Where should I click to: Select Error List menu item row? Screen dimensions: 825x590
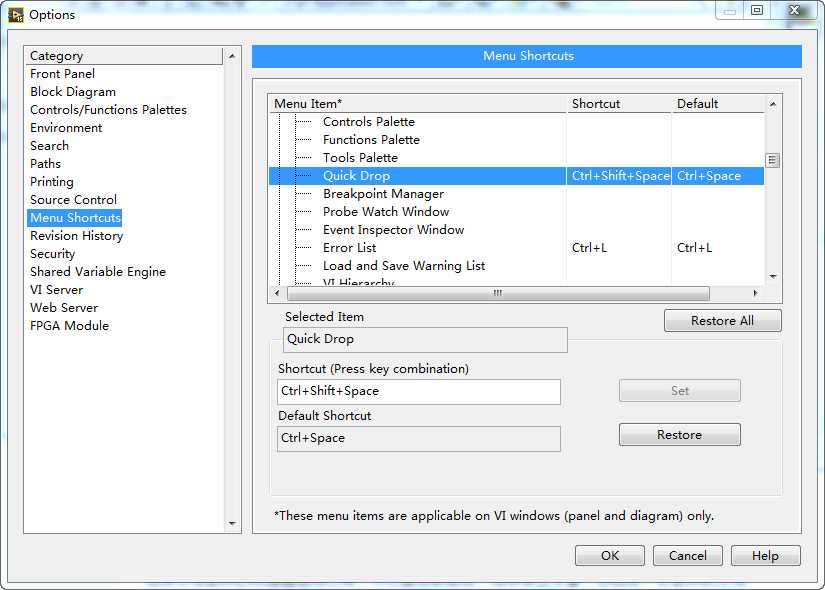pyautogui.click(x=349, y=248)
